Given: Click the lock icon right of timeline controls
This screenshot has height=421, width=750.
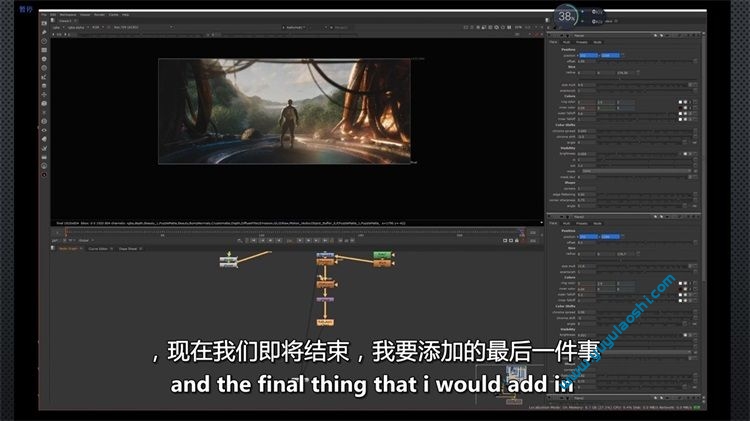Looking at the screenshot, I should click(x=517, y=240).
